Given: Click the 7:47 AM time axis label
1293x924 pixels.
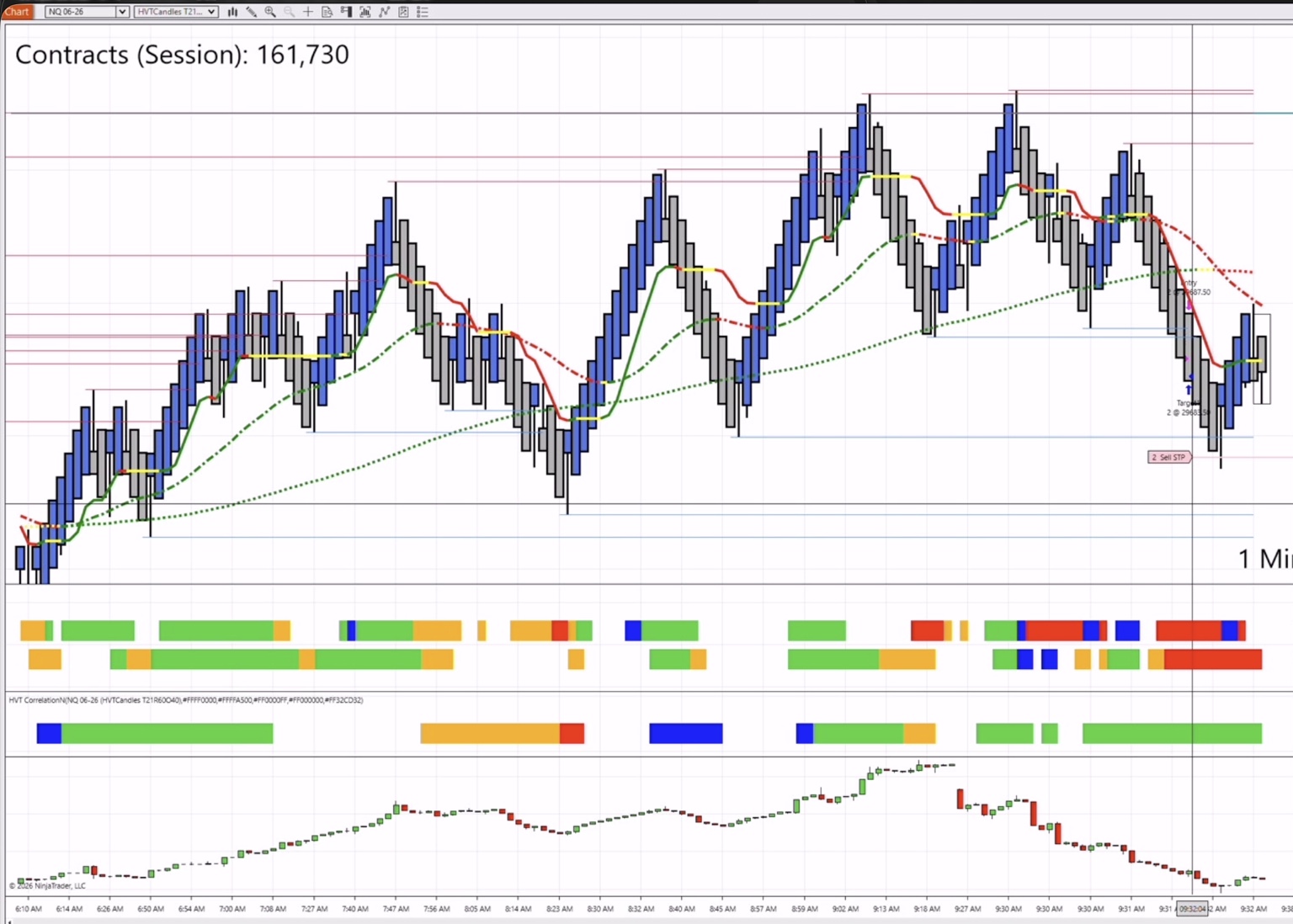Looking at the screenshot, I should pos(396,909).
